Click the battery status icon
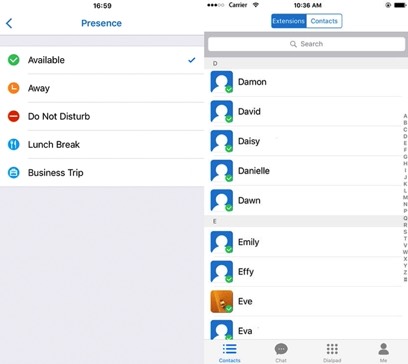 pyautogui.click(x=400, y=5)
